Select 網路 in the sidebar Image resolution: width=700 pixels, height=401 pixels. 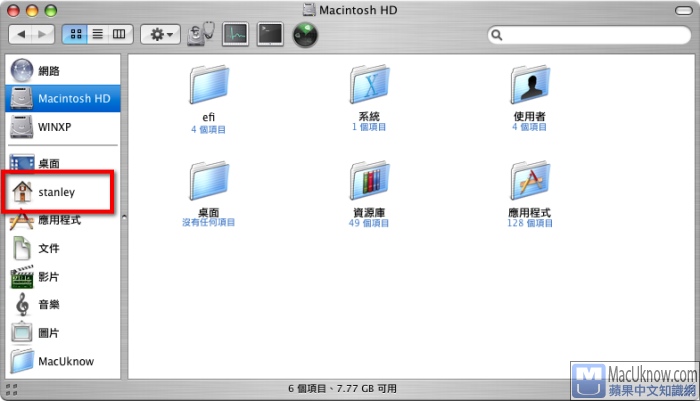click(x=63, y=71)
